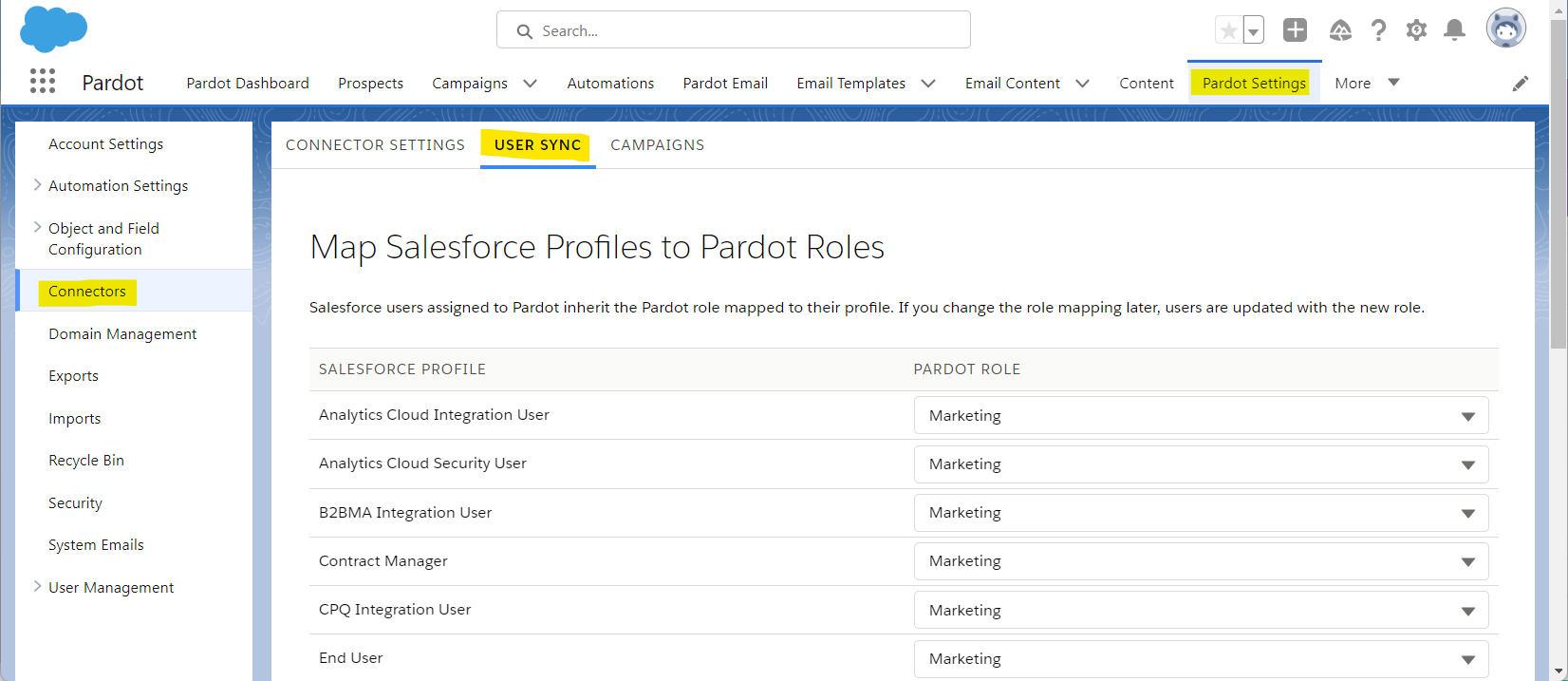This screenshot has height=681, width=1568.
Task: Open the Trailhead guidance icon
Action: (x=1340, y=30)
